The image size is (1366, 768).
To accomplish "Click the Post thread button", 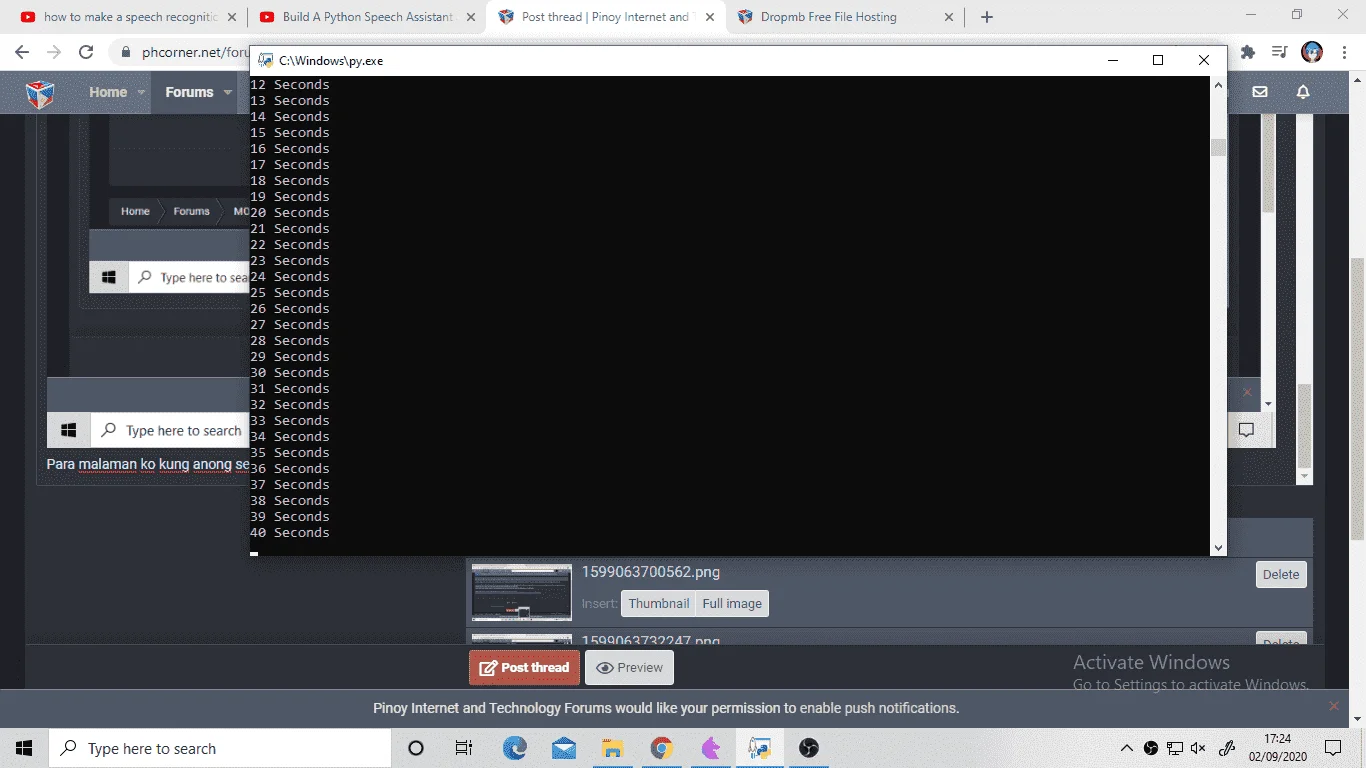I will click(524, 667).
